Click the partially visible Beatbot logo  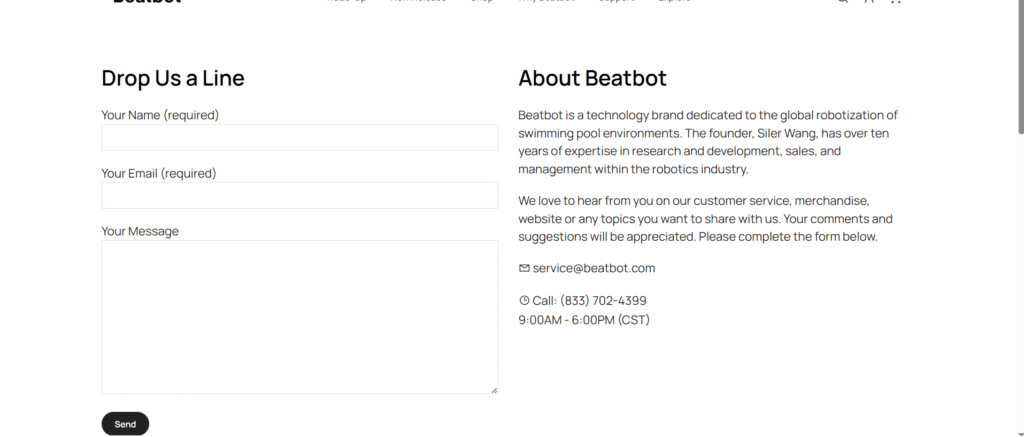(147, 2)
